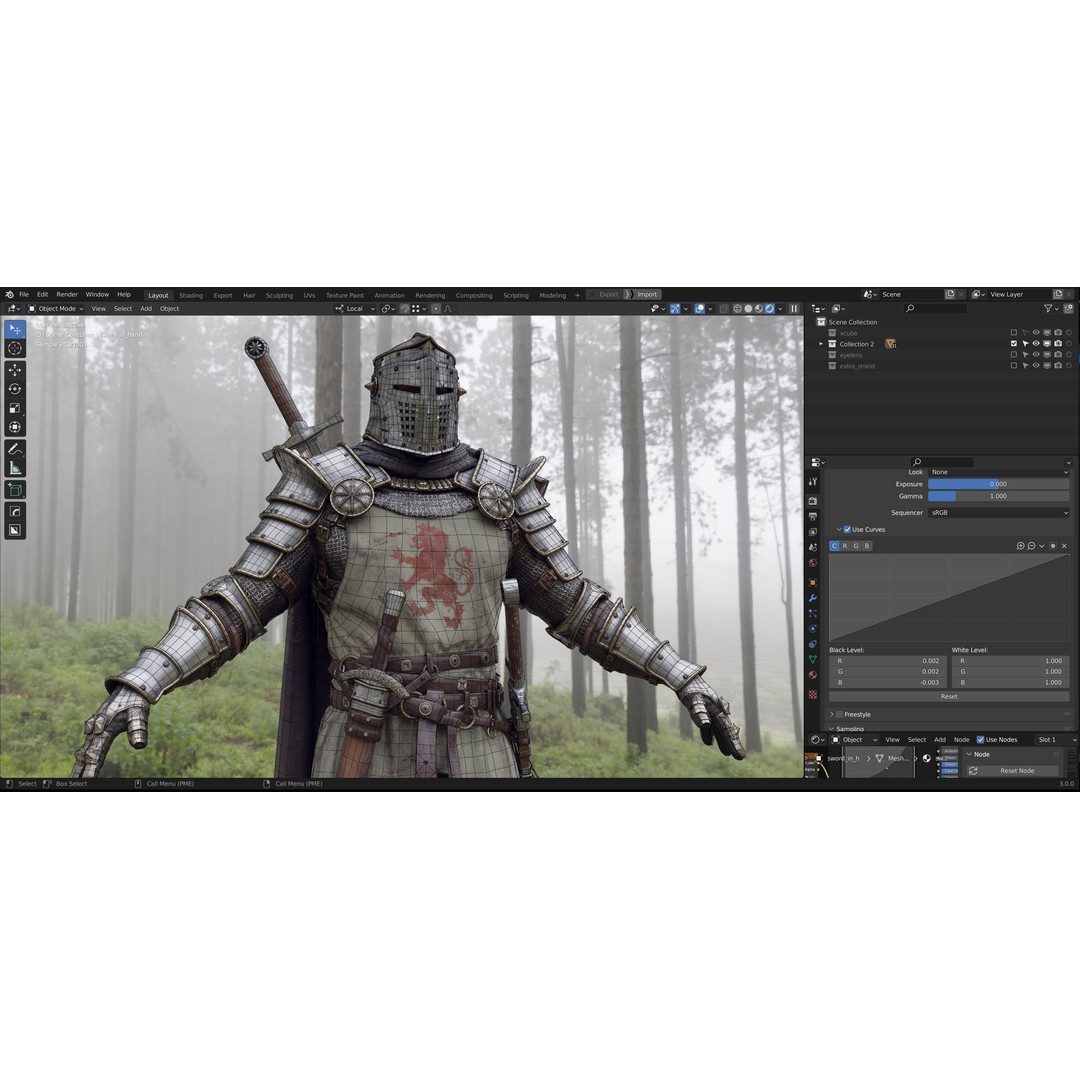
Task: Switch viewport to solid shading
Action: 748,309
